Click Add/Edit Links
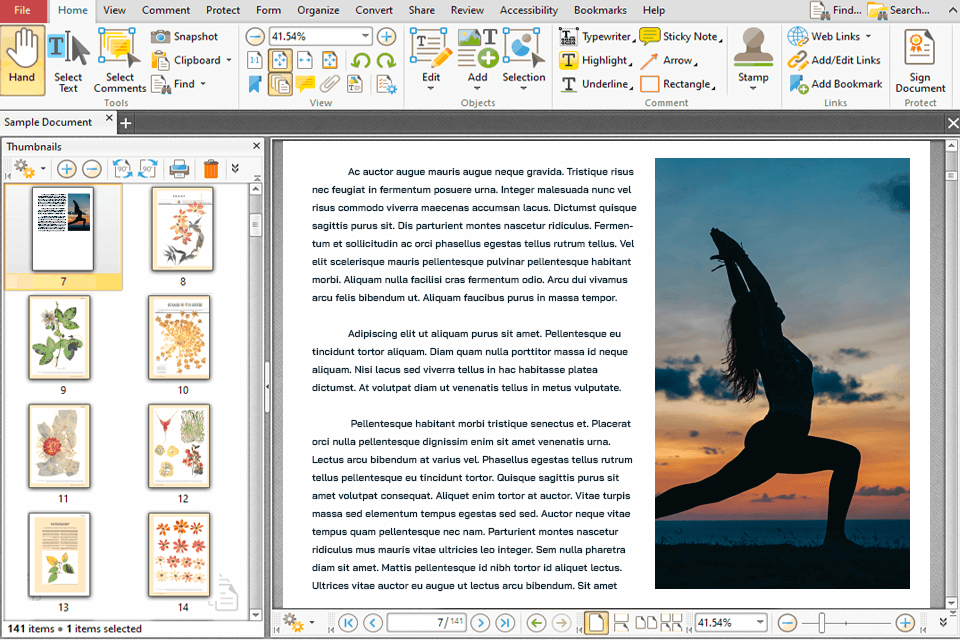The width and height of the screenshot is (960, 640). (x=834, y=60)
